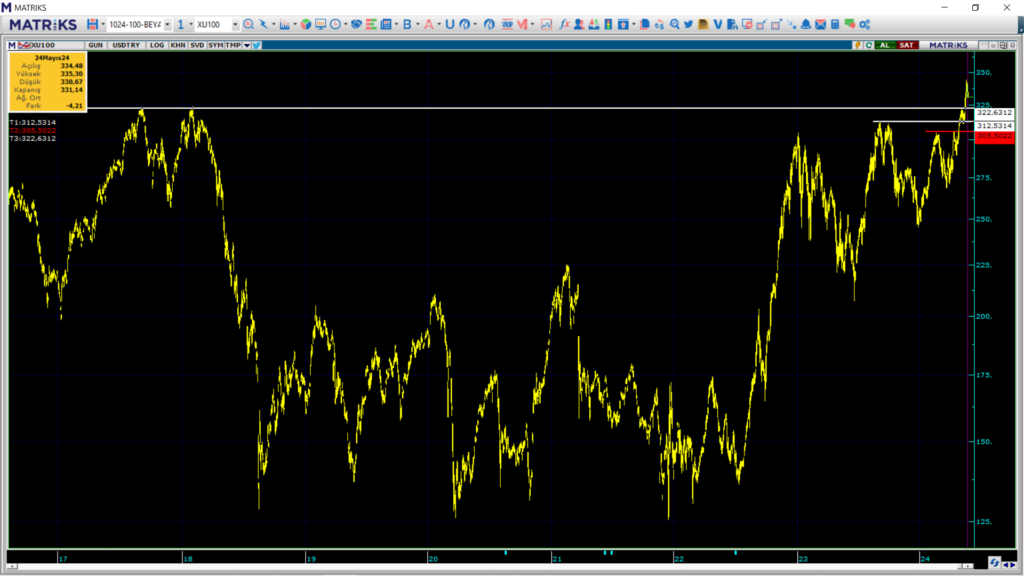Click the chart's horizontal scrollbar

point(500,563)
